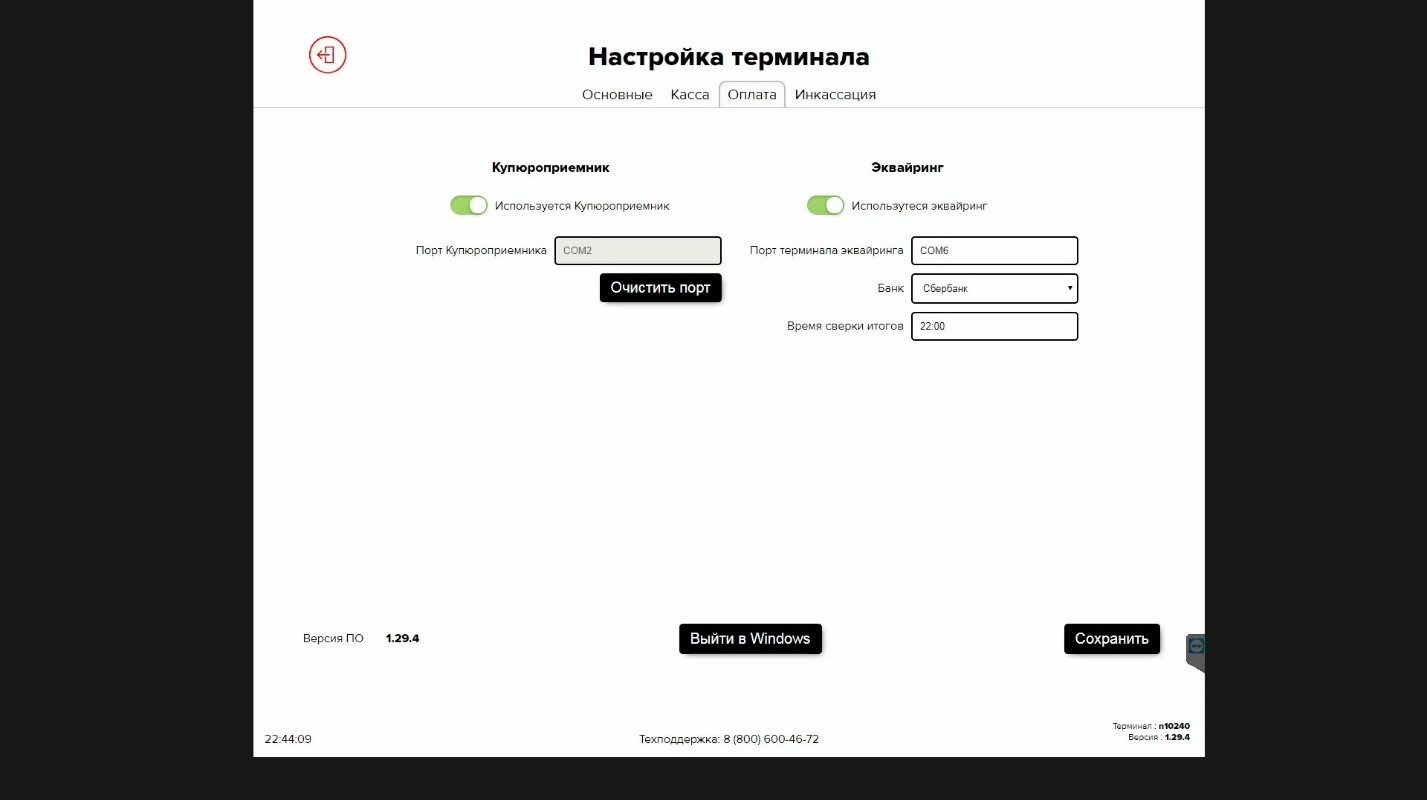Click the Время сверки итогов field
The width and height of the screenshot is (1427, 800).
(x=994, y=326)
